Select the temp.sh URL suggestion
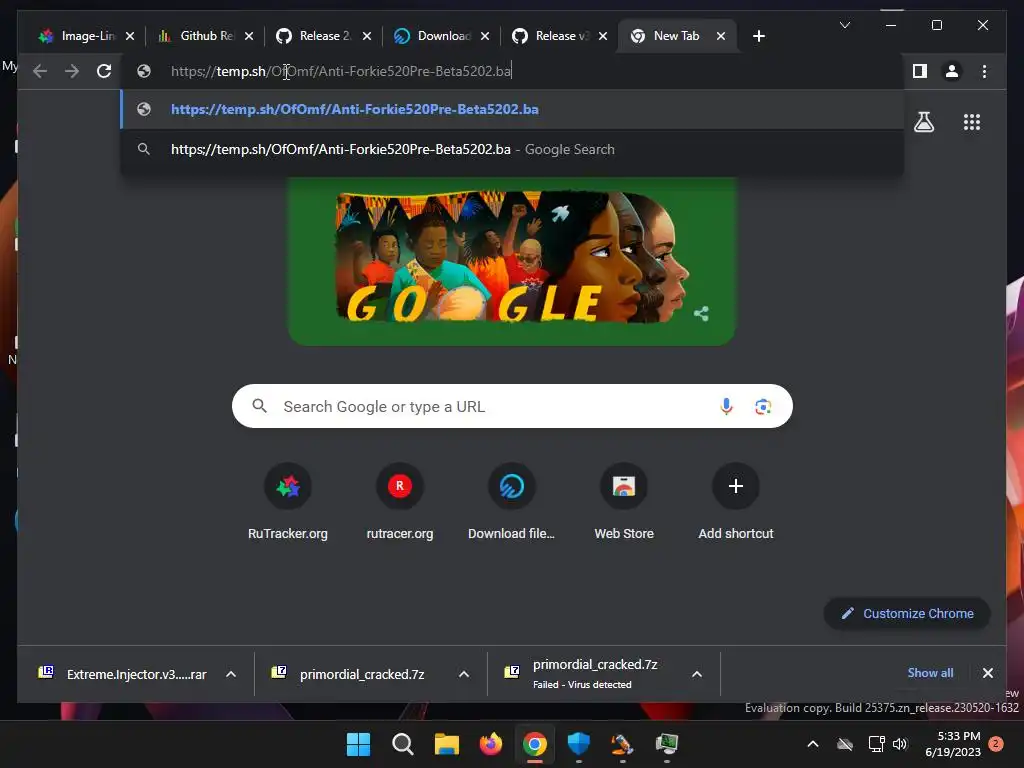Viewport: 1024px width, 768px height. [x=512, y=109]
